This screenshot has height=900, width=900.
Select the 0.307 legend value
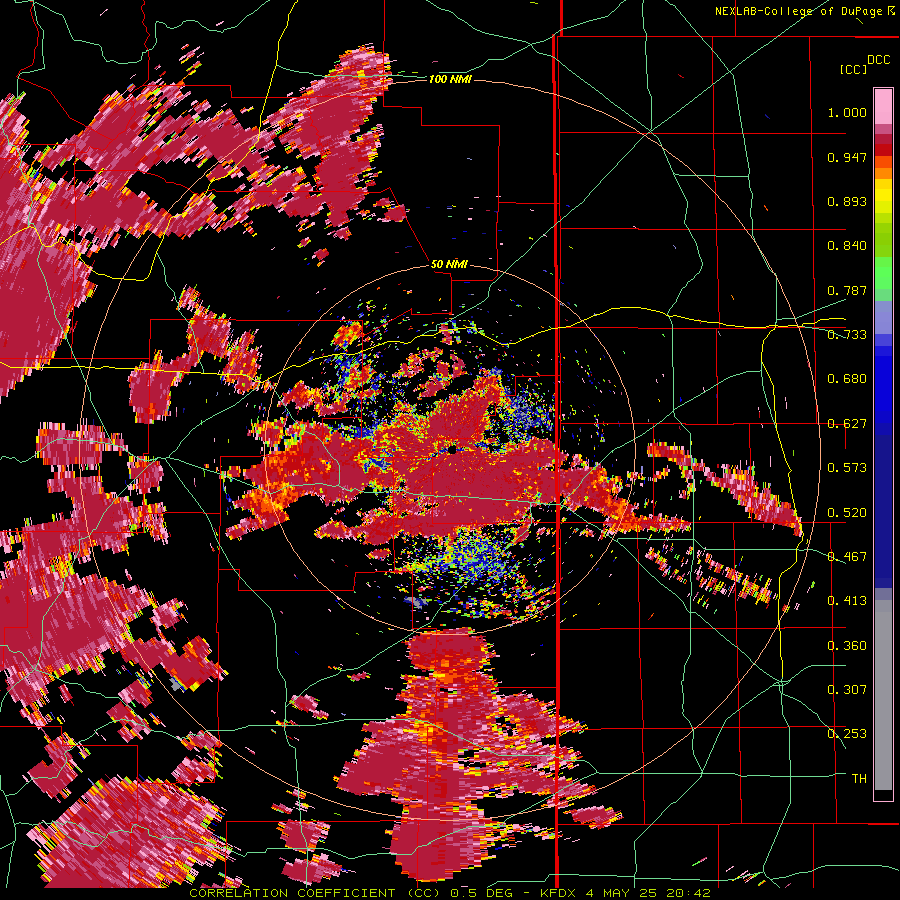tap(847, 690)
